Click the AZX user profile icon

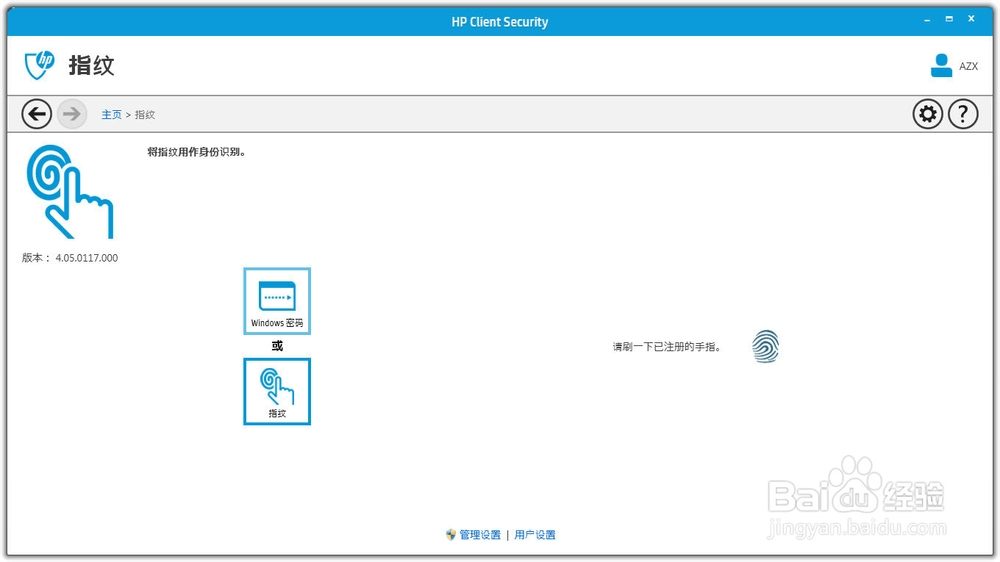click(x=941, y=66)
